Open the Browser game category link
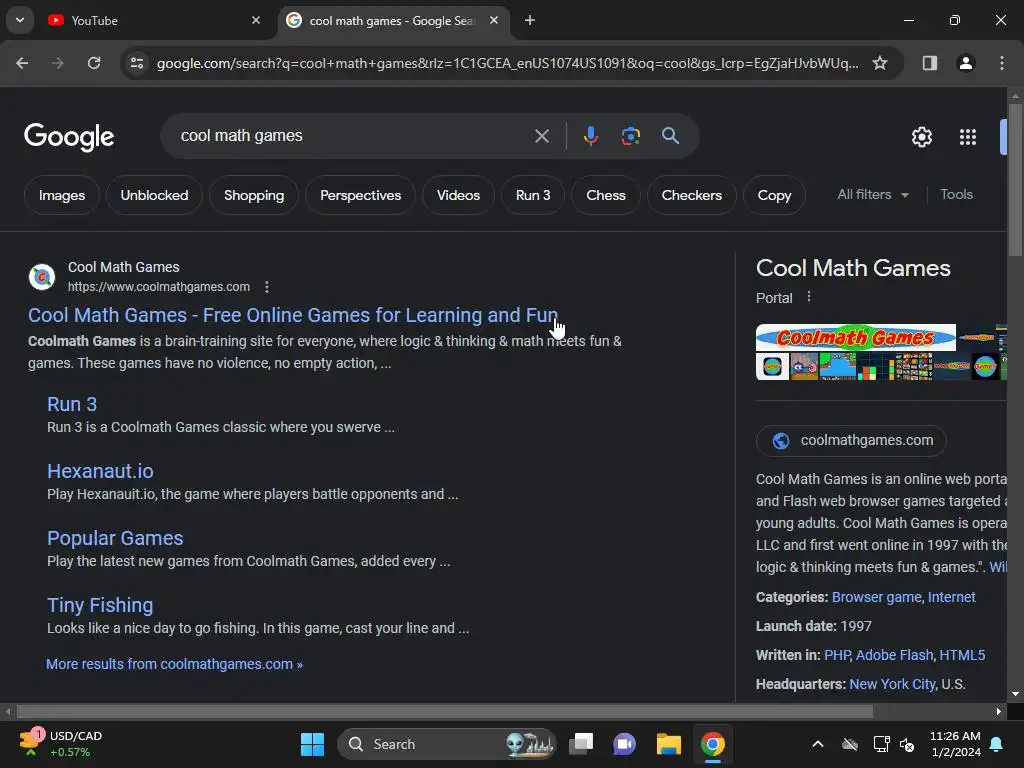1024x768 pixels. pyautogui.click(x=876, y=598)
